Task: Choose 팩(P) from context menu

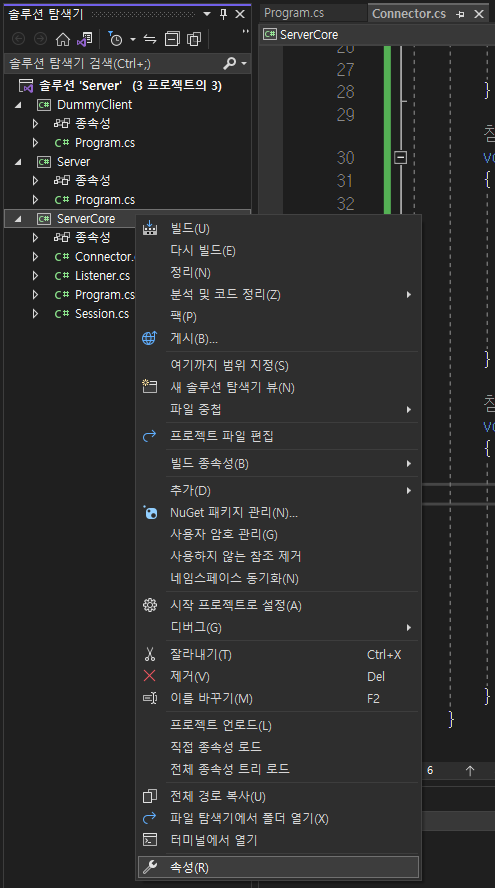Action: point(278,317)
